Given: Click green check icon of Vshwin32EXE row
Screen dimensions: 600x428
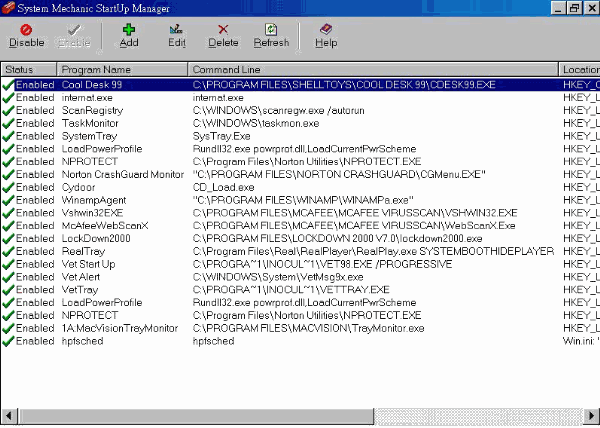Looking at the screenshot, I should (8, 213).
